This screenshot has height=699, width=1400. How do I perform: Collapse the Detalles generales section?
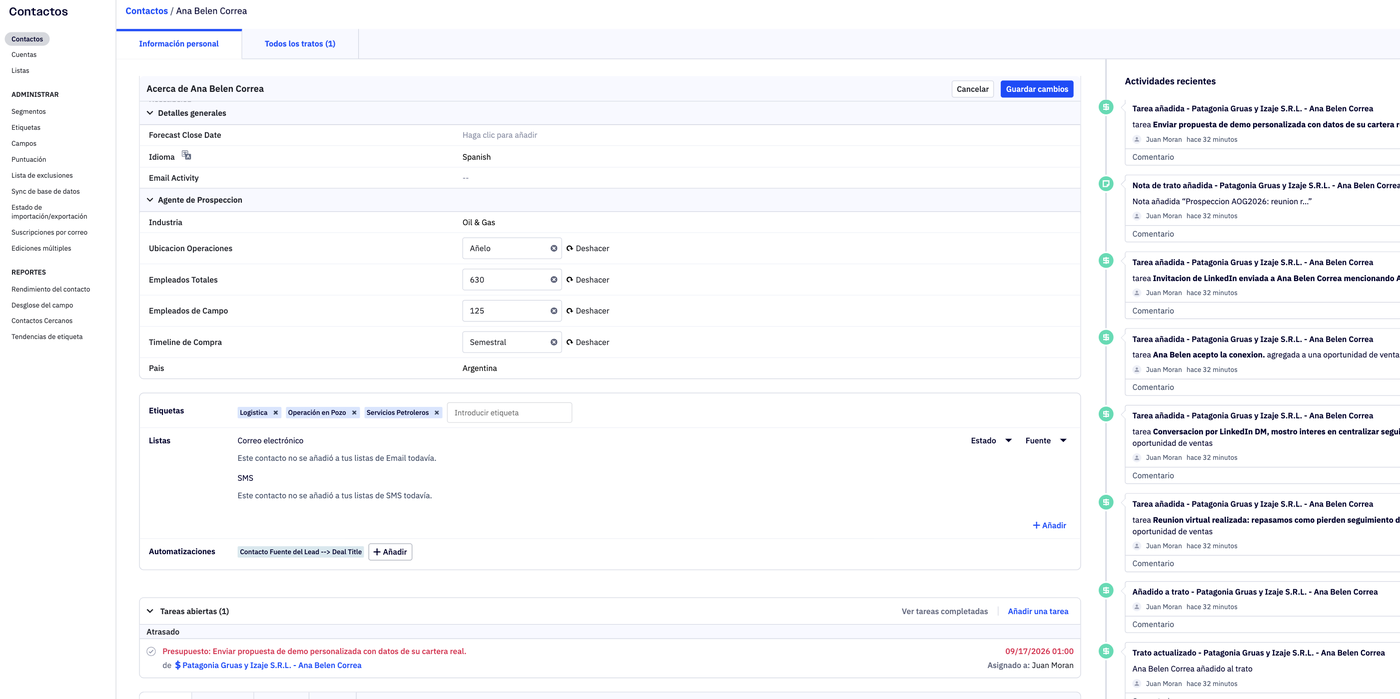click(x=150, y=113)
